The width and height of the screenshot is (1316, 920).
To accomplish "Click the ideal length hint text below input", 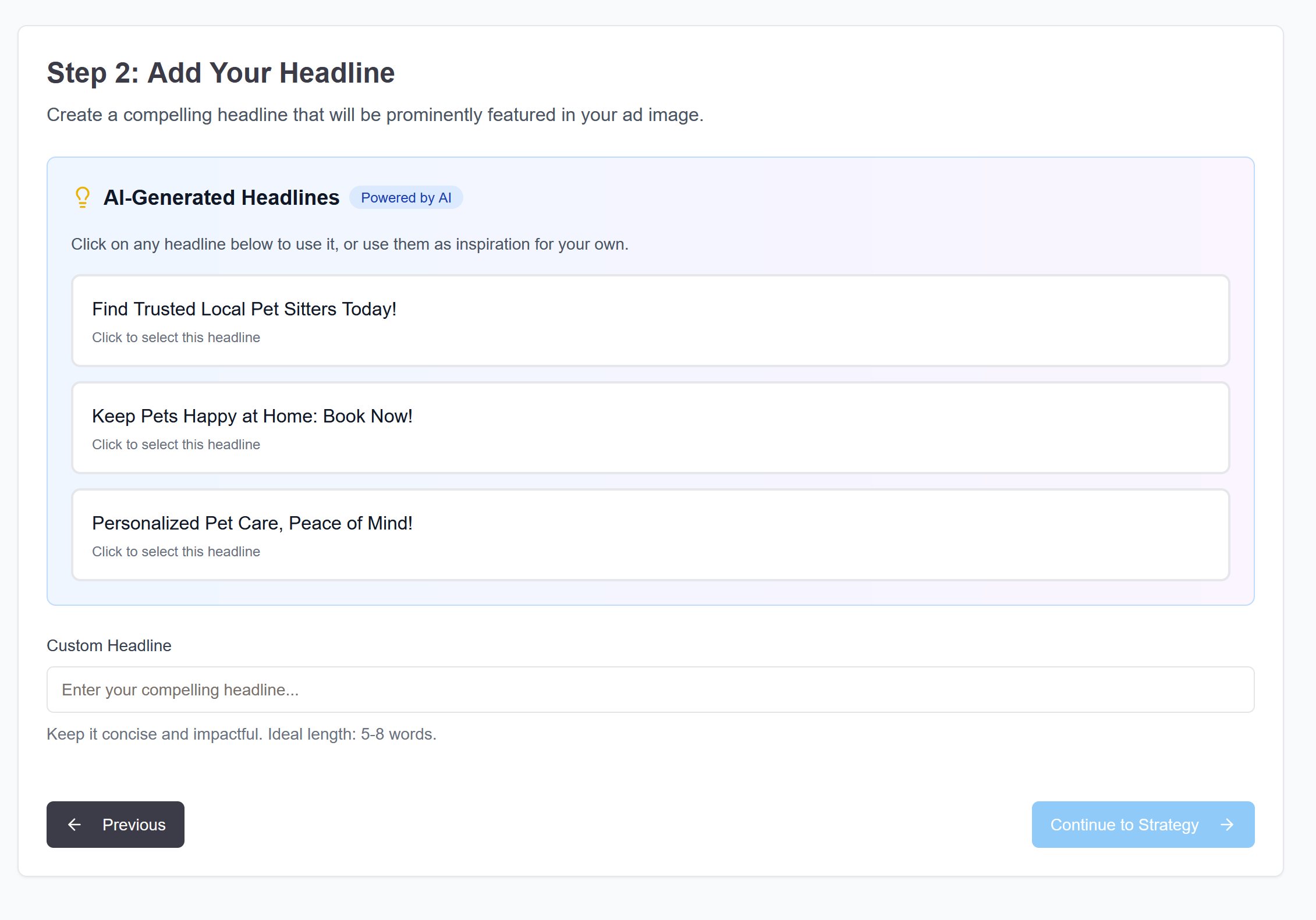I will tap(241, 734).
